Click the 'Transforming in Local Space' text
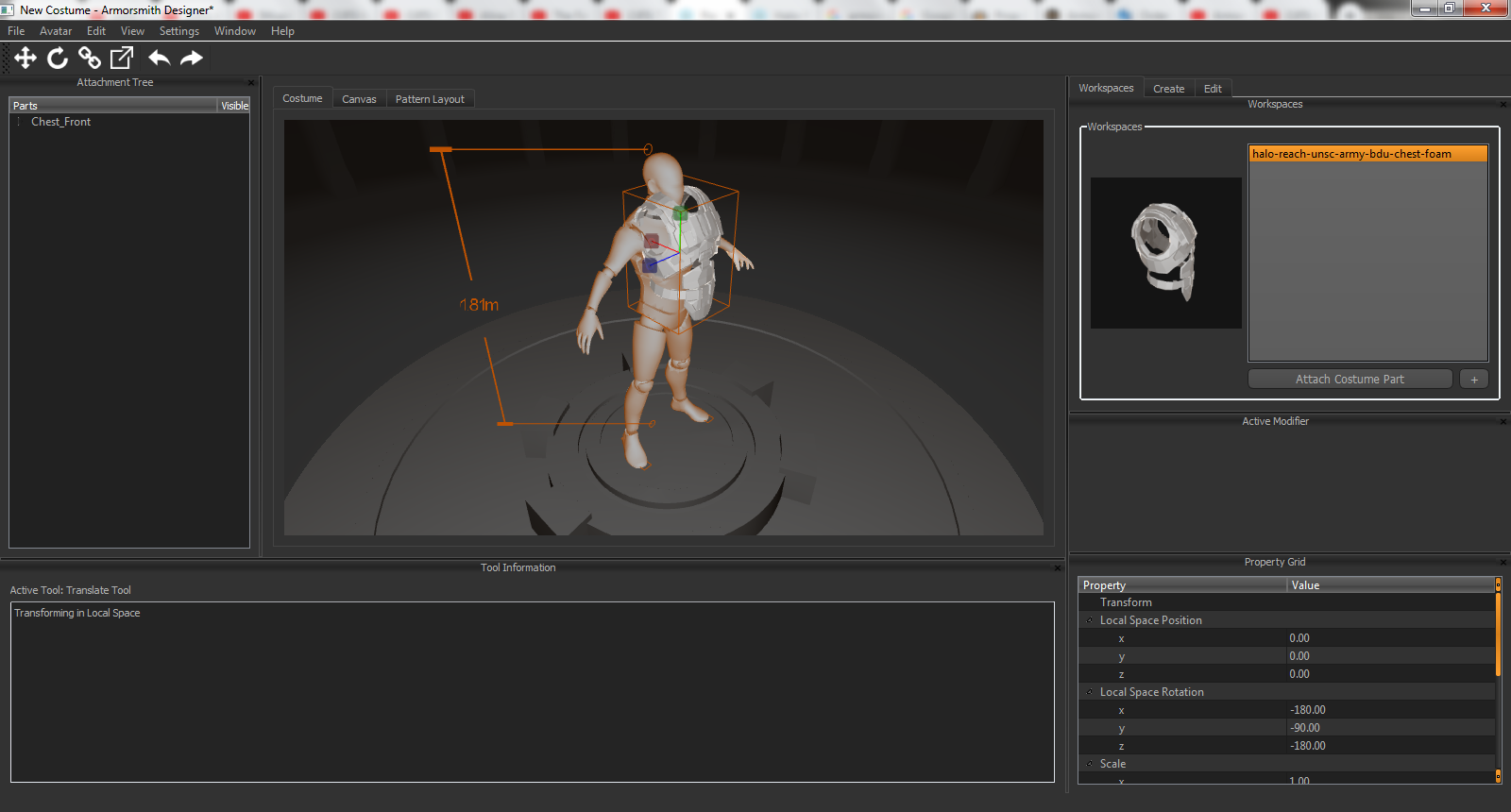 [77, 614]
